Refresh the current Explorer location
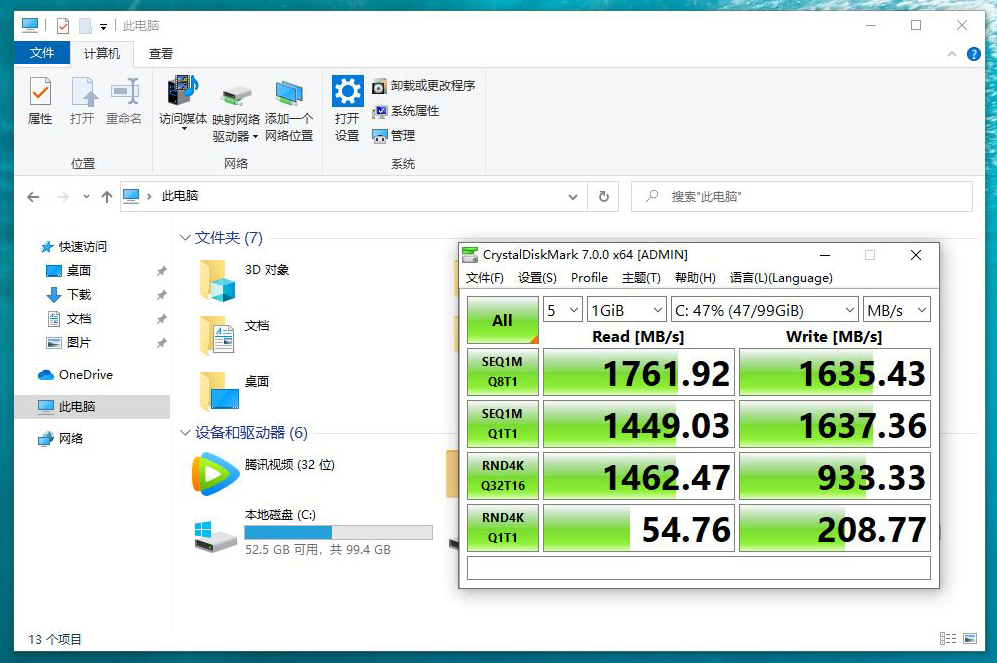This screenshot has height=663, width=997. tap(603, 196)
